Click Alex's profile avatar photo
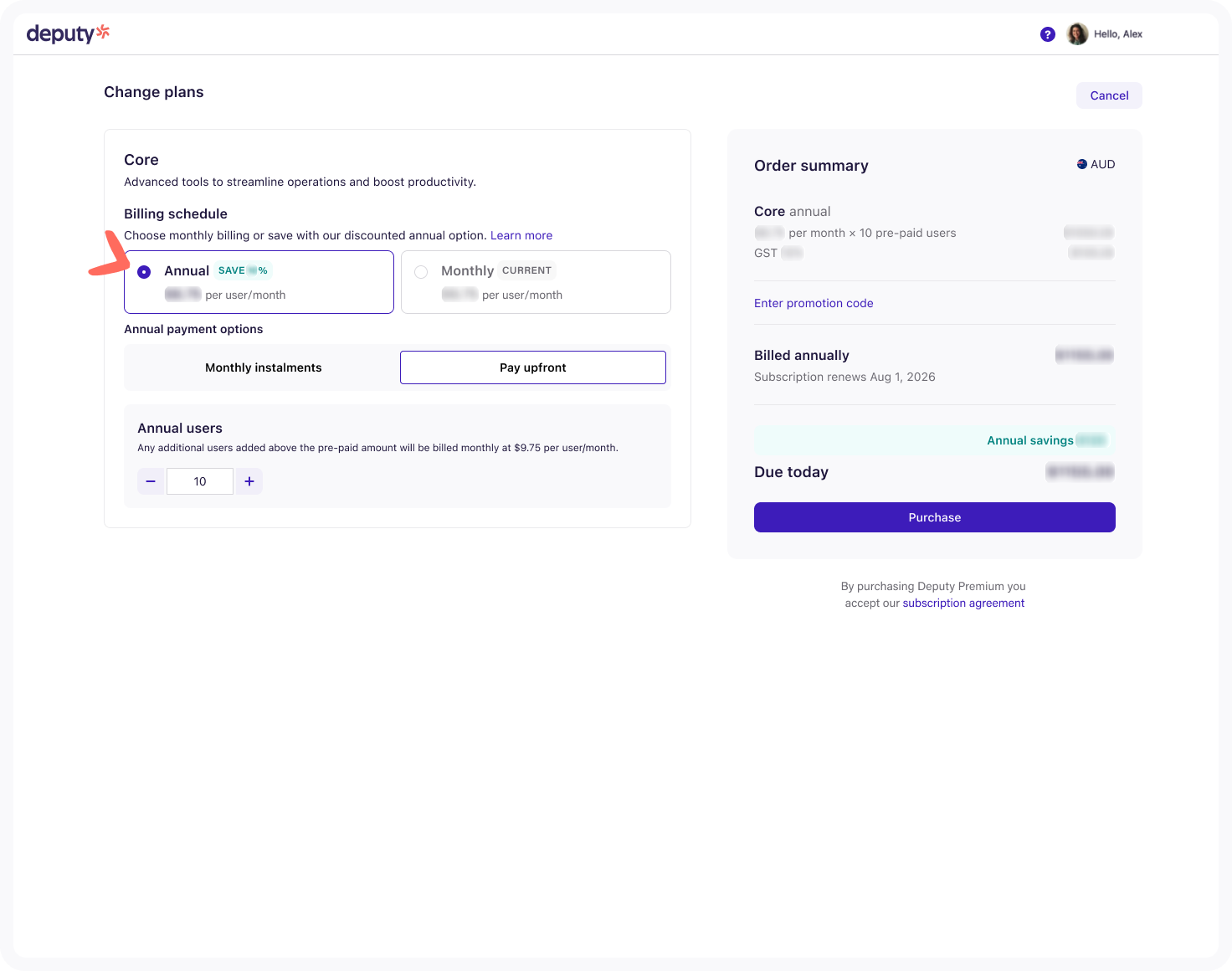Viewport: 1232px width, 971px height. (1077, 34)
